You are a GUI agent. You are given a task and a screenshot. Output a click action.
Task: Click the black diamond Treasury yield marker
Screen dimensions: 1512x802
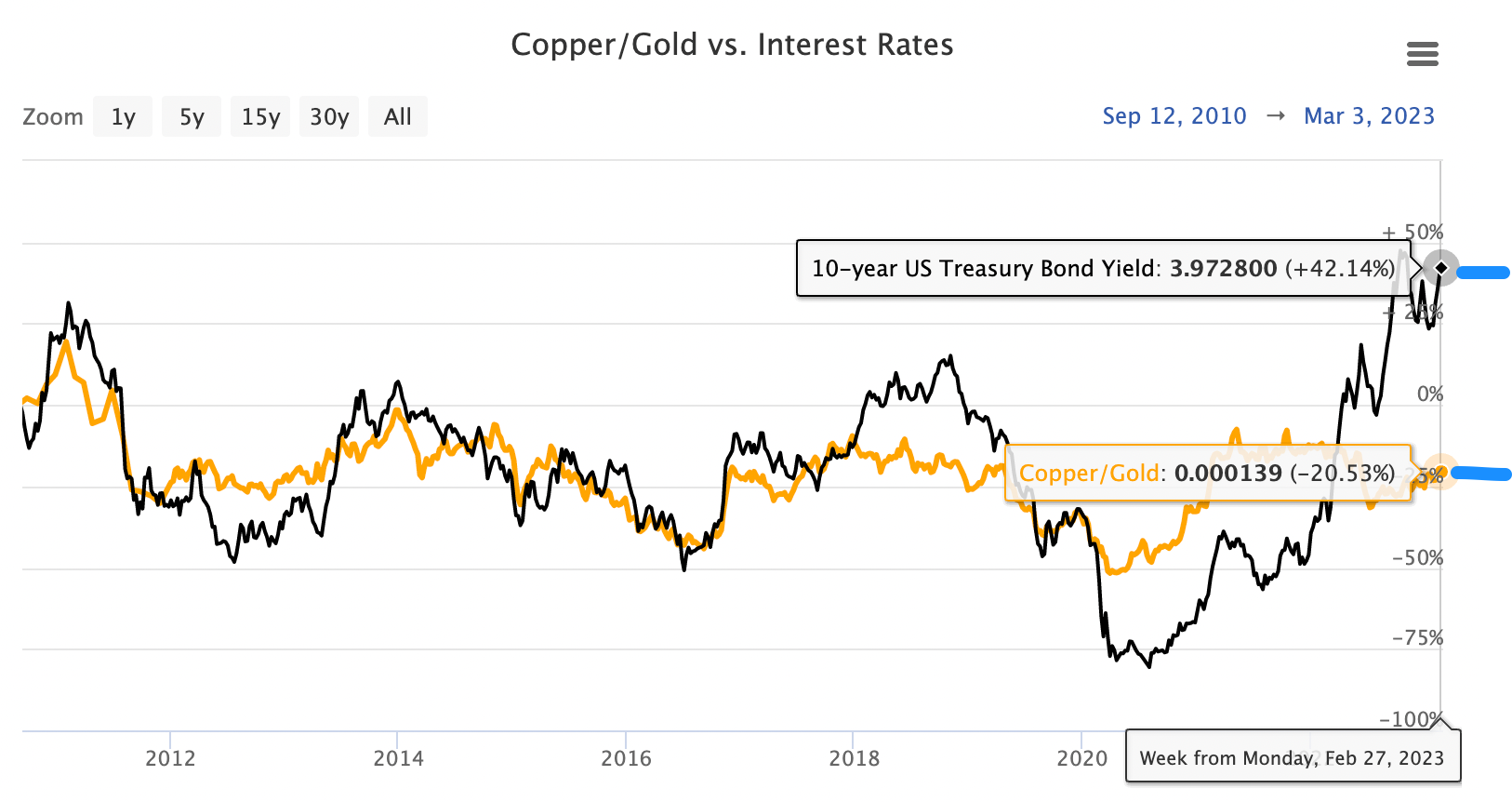tap(1441, 269)
